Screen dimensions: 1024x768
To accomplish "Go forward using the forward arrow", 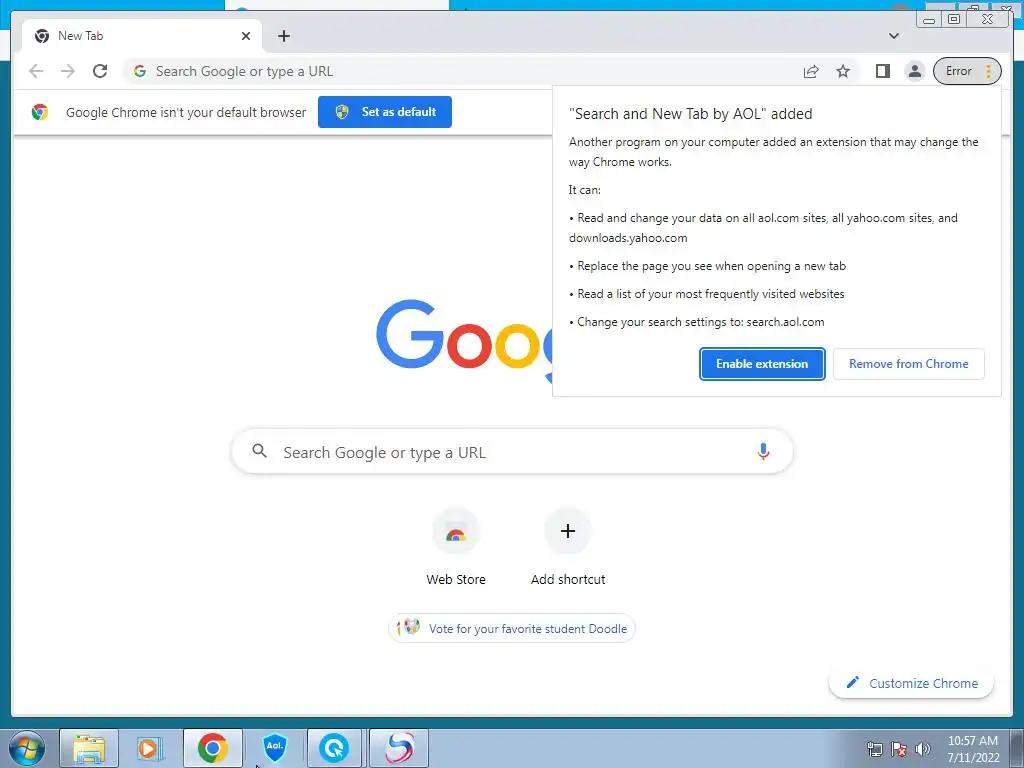I will [68, 71].
